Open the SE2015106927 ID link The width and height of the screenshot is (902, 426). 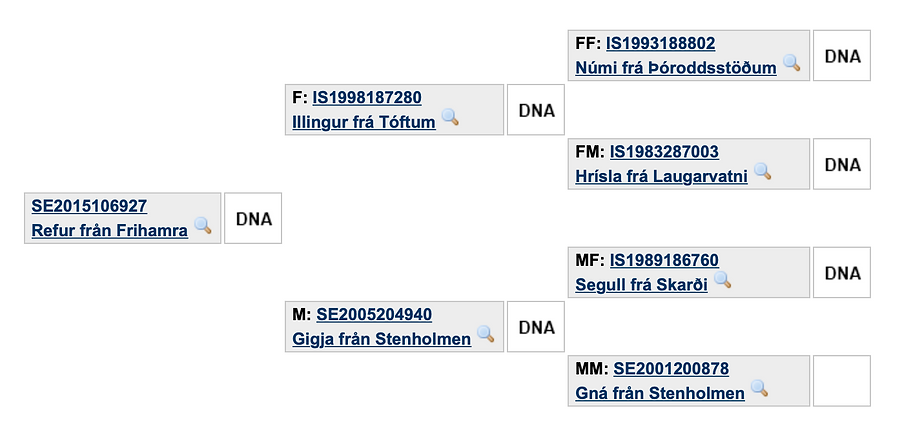[89, 206]
